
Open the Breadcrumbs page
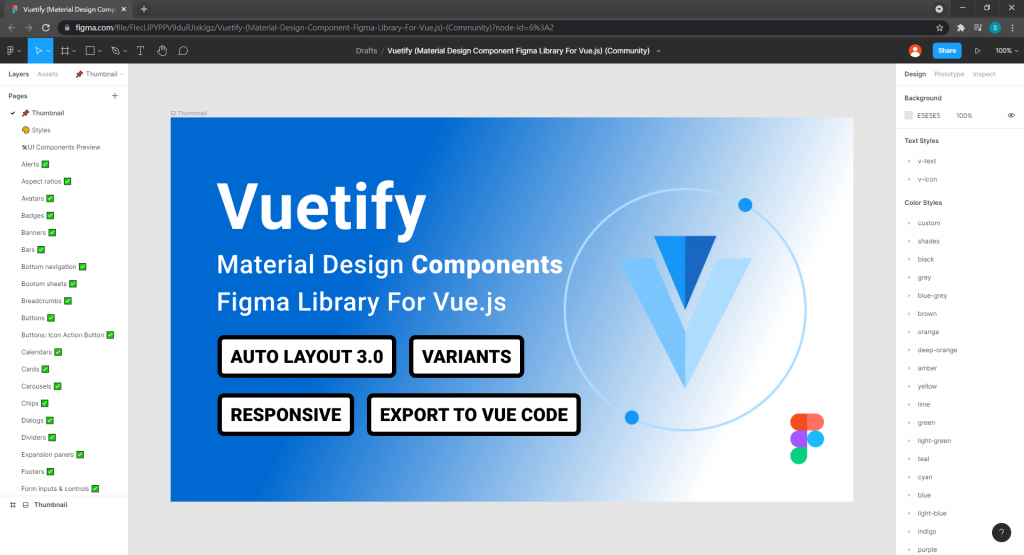coord(46,301)
